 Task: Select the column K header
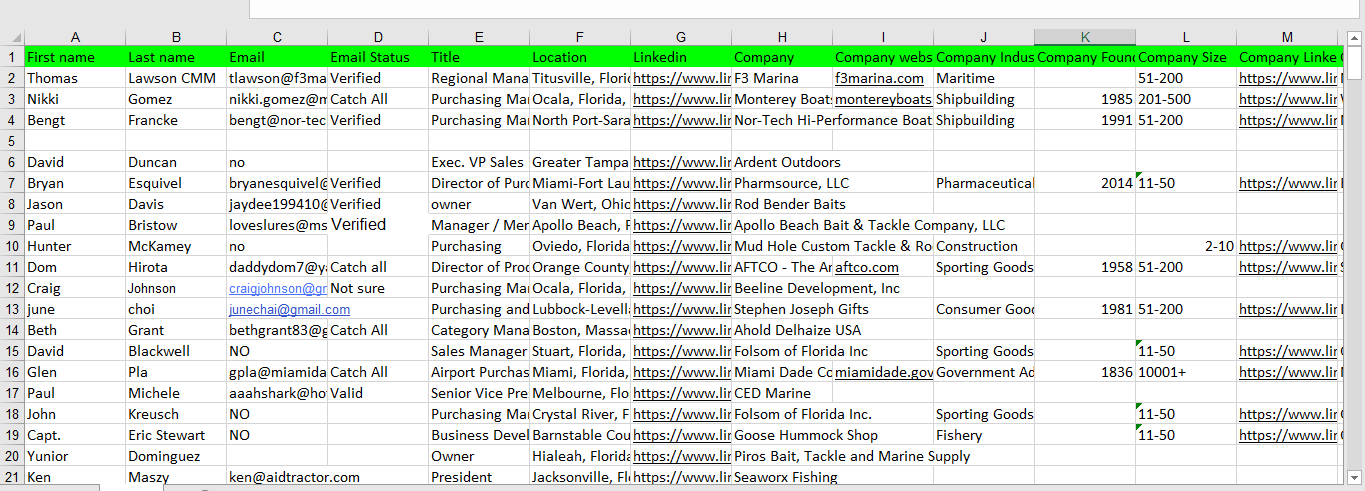pyautogui.click(x=1085, y=37)
